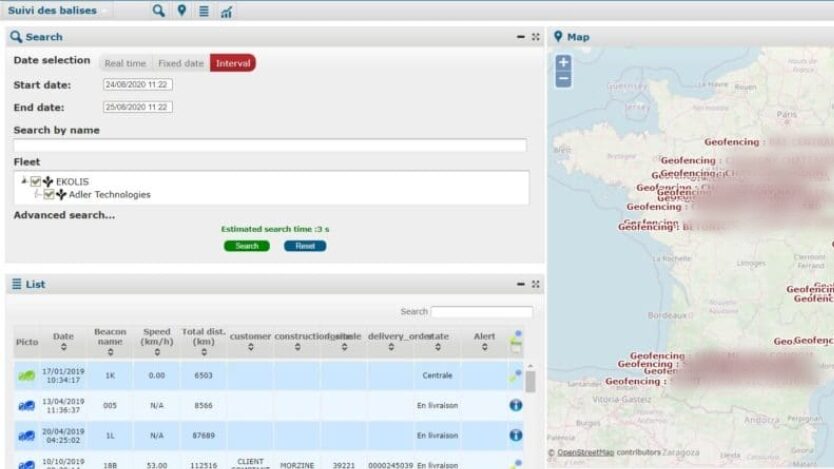Collapse the EKOLIS fleet tree node
The height and width of the screenshot is (469, 834).
pyautogui.click(x=24, y=181)
